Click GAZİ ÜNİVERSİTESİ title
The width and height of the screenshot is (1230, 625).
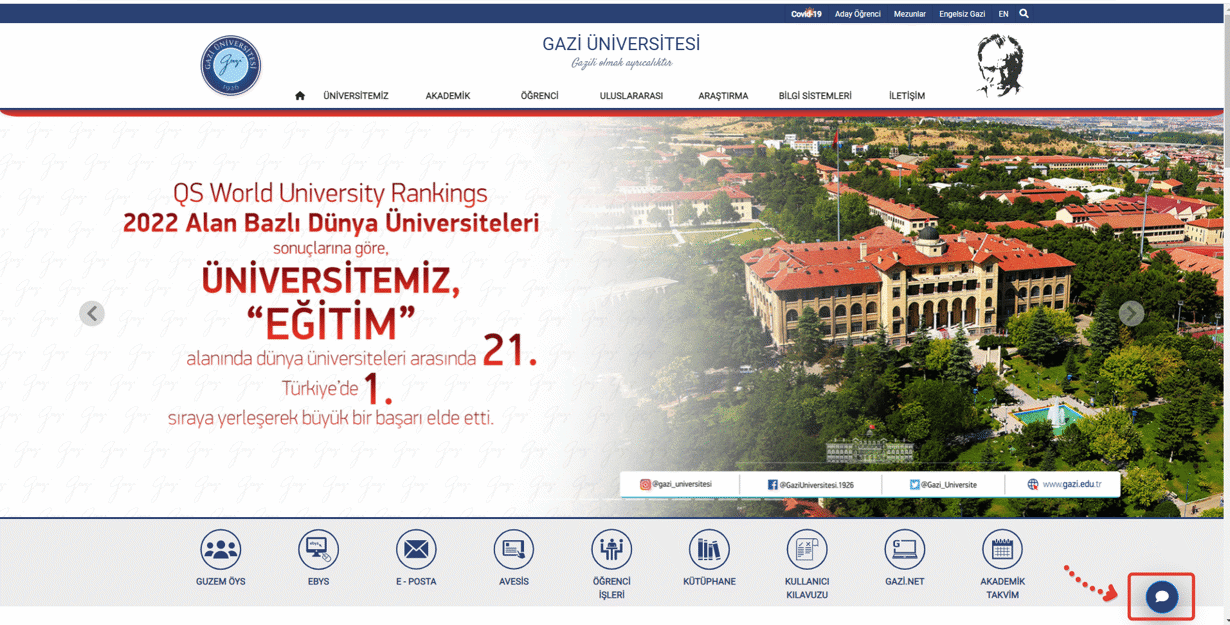621,44
